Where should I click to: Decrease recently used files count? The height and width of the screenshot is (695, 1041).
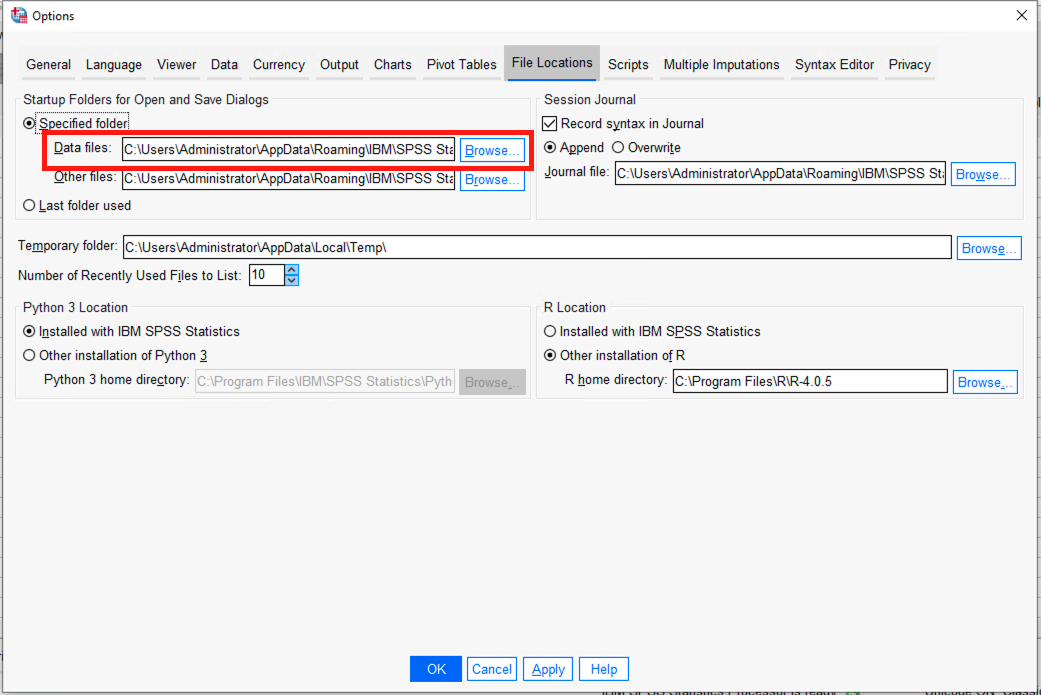[291, 281]
